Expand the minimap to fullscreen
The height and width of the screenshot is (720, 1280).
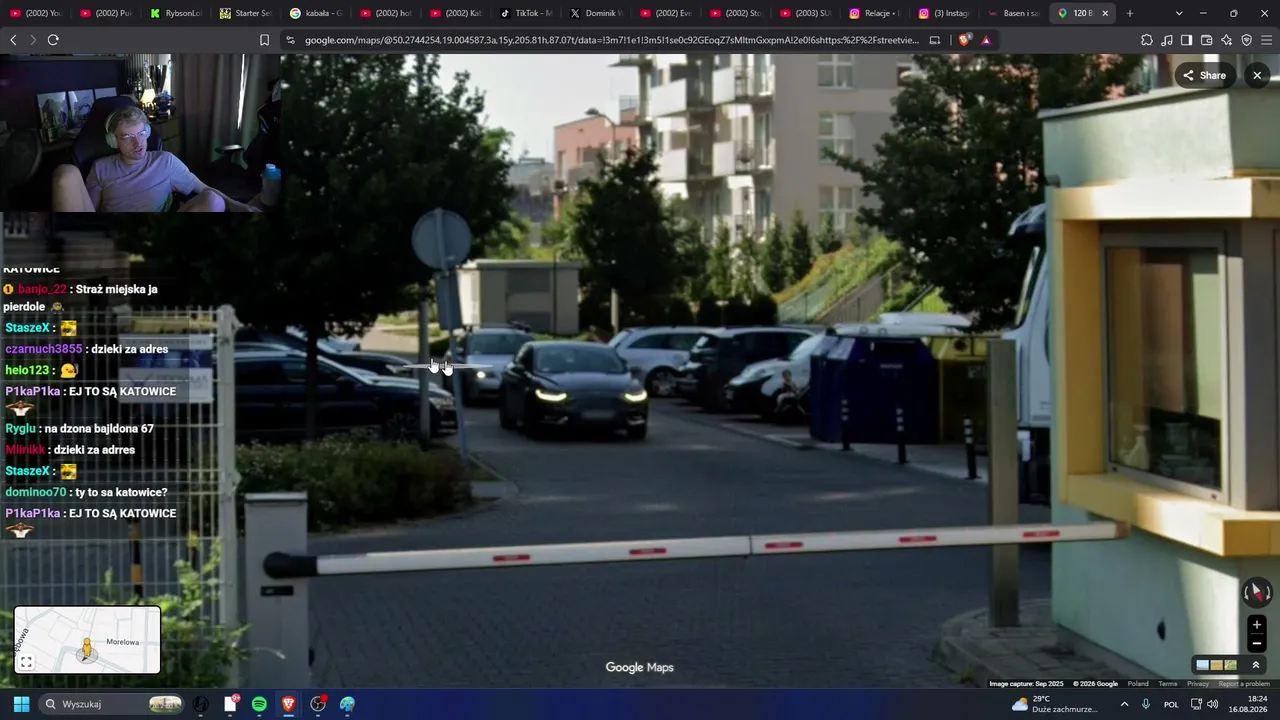[26, 662]
